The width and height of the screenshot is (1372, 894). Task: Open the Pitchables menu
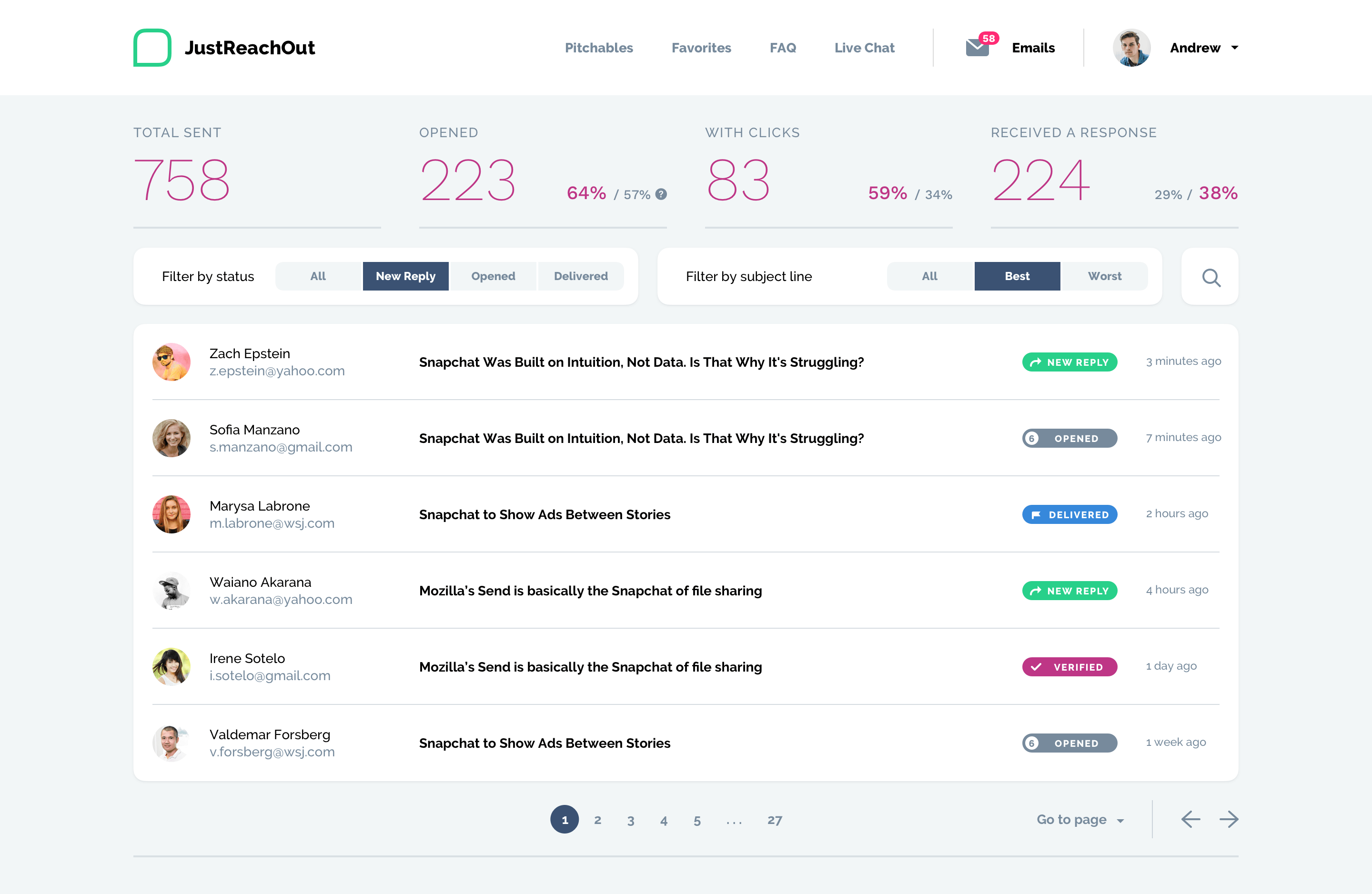tap(599, 48)
